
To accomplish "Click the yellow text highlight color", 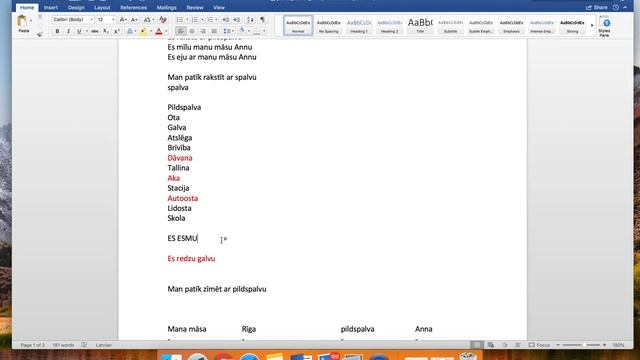I will click(143, 31).
